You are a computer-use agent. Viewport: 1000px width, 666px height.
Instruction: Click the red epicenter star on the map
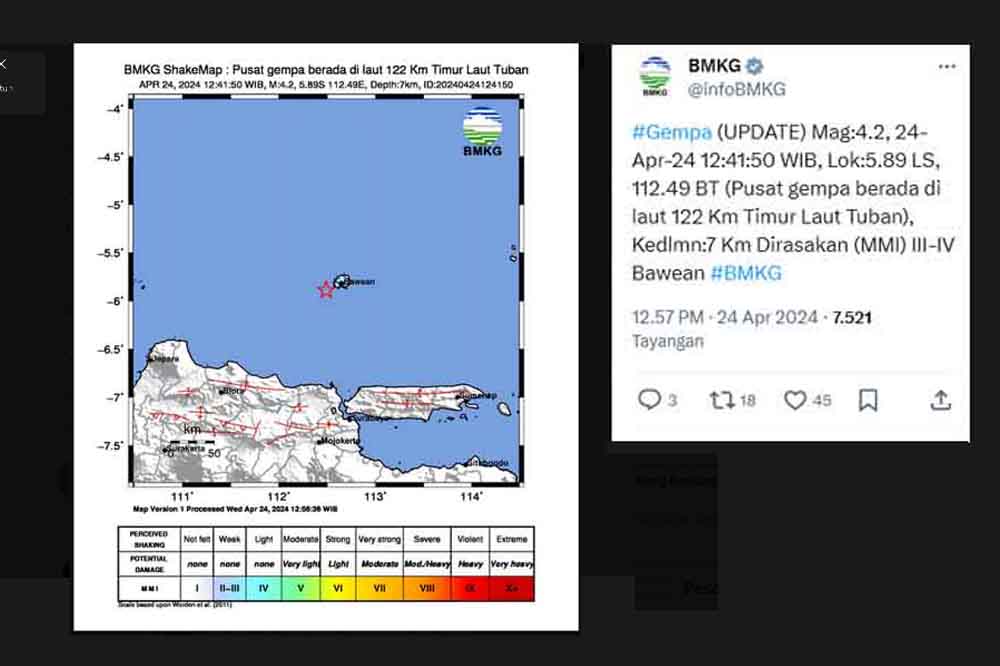325,290
